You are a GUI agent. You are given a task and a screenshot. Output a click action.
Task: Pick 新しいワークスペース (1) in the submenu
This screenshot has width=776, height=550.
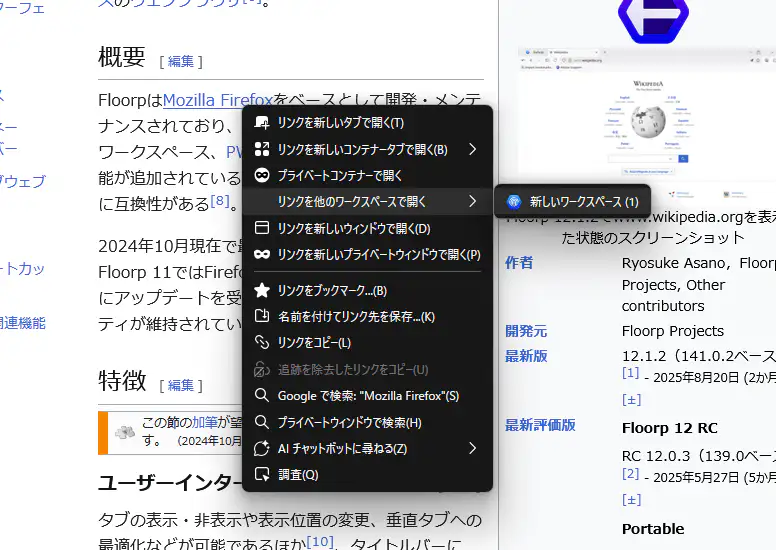[572, 201]
